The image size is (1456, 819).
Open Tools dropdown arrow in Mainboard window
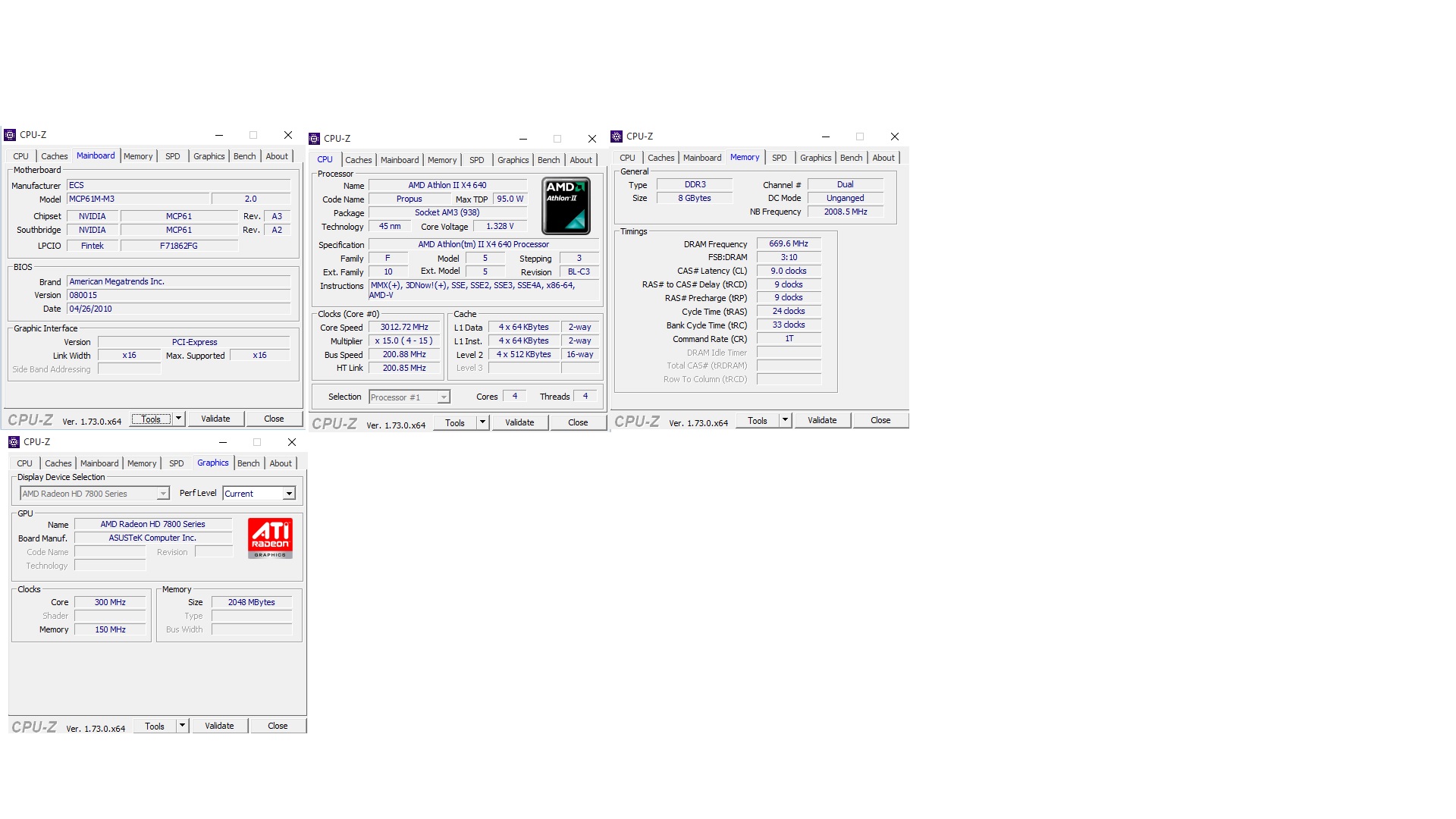(x=179, y=419)
